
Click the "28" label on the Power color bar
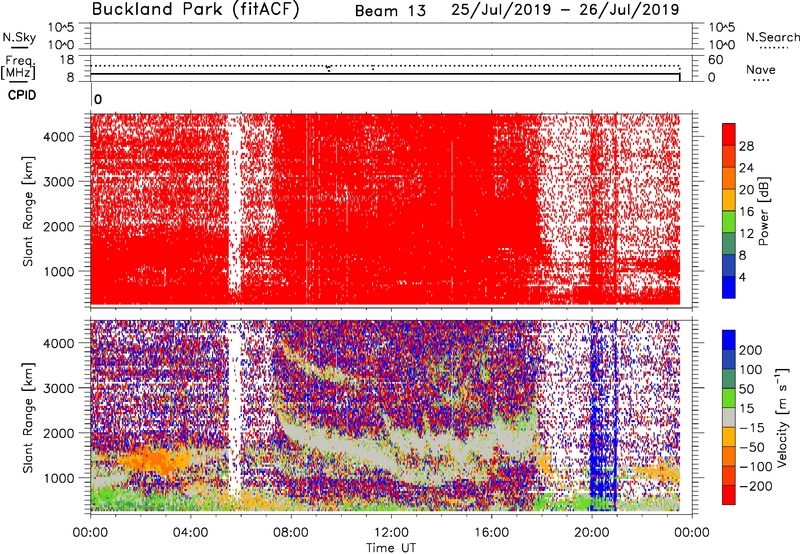point(746,146)
